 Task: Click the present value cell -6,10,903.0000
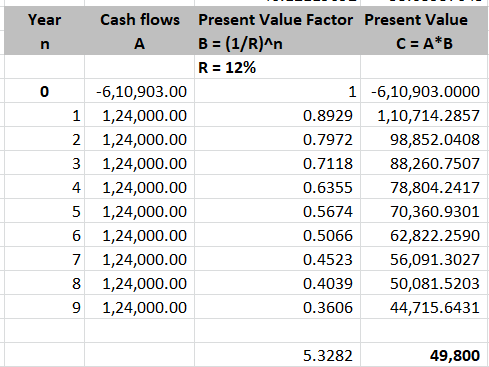click(424, 91)
